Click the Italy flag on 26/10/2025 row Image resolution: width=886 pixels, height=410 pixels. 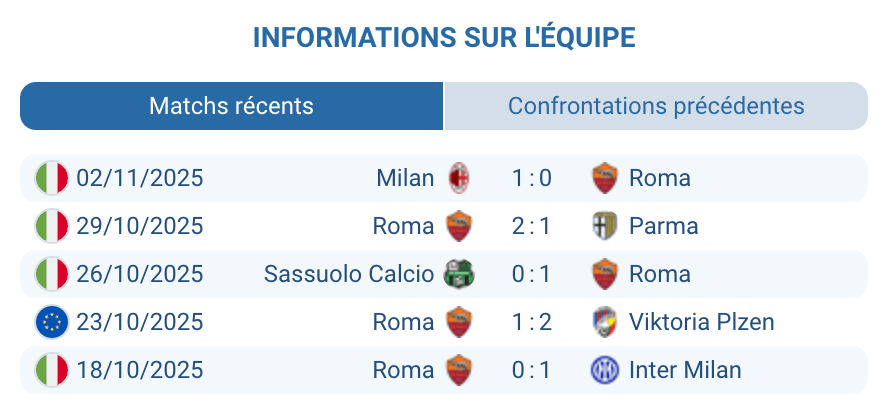pyautogui.click(x=52, y=274)
